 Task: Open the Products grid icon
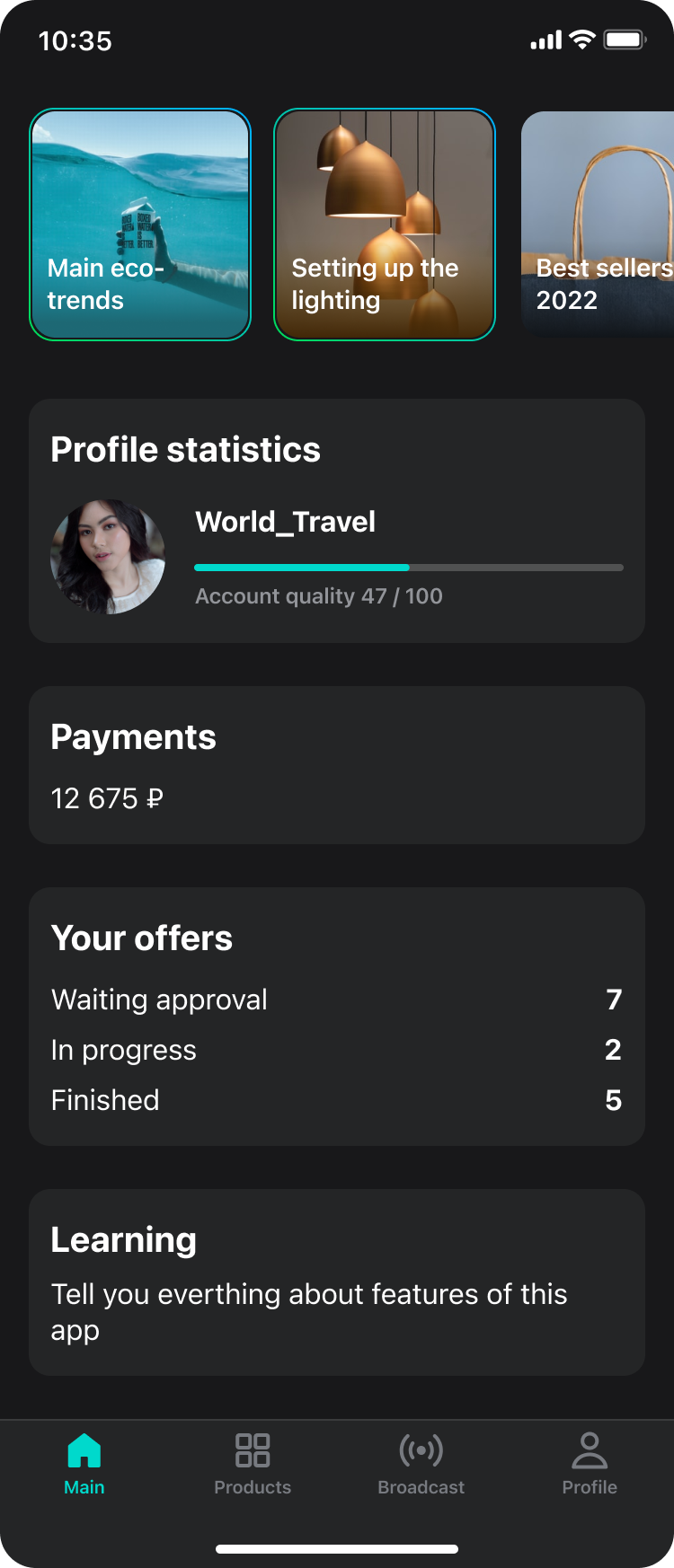point(253,1449)
